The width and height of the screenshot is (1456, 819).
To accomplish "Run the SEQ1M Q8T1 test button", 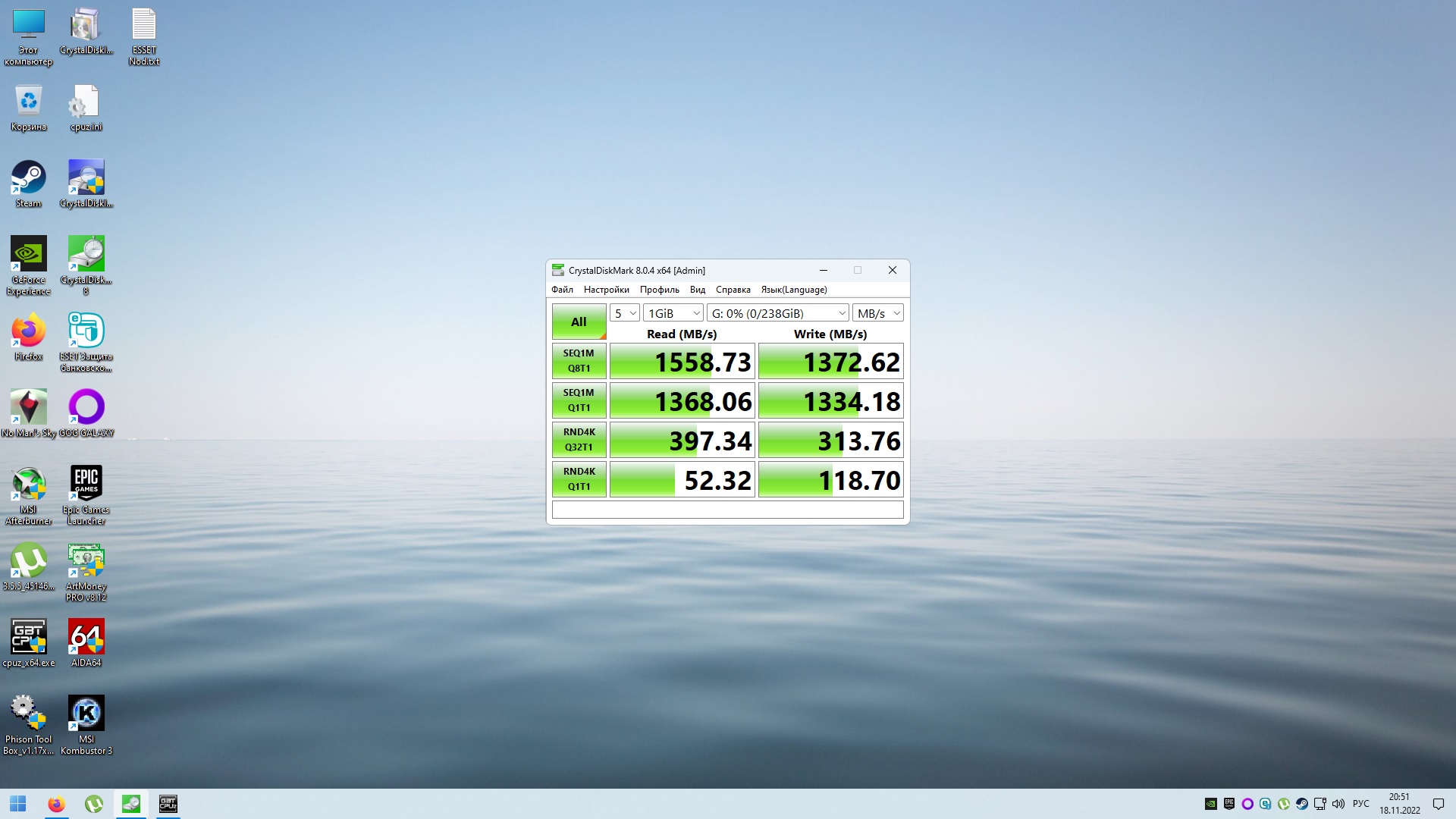I will 579,361.
